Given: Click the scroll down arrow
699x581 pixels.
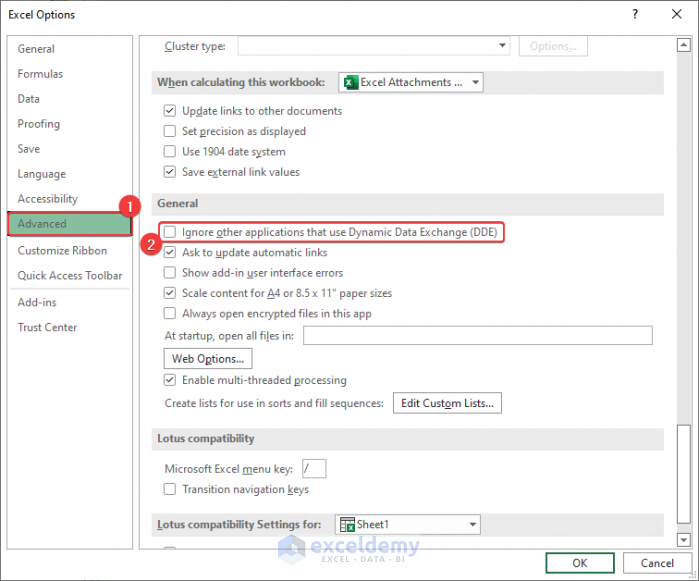Looking at the screenshot, I should (x=683, y=540).
